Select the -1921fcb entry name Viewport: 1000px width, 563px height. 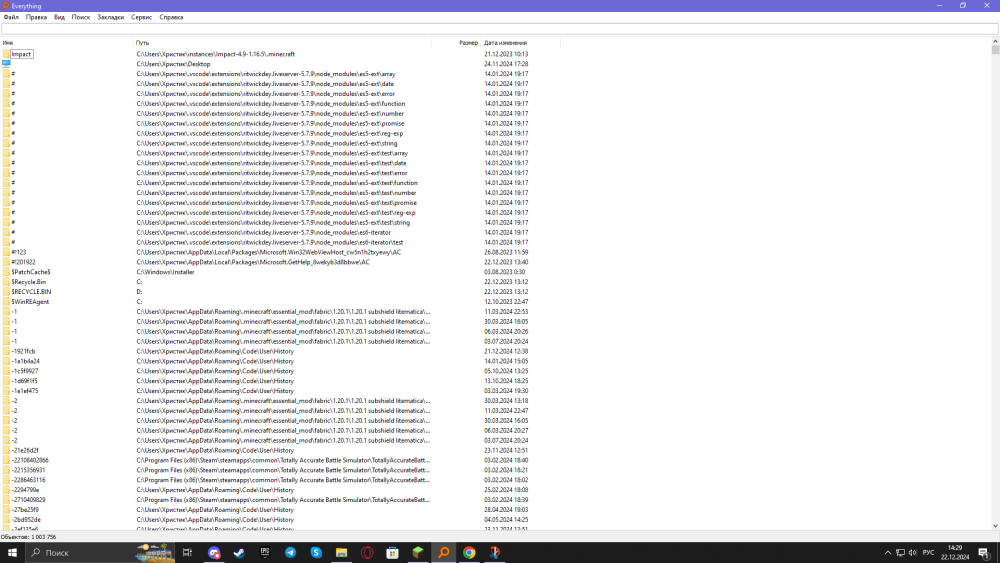click(24, 351)
